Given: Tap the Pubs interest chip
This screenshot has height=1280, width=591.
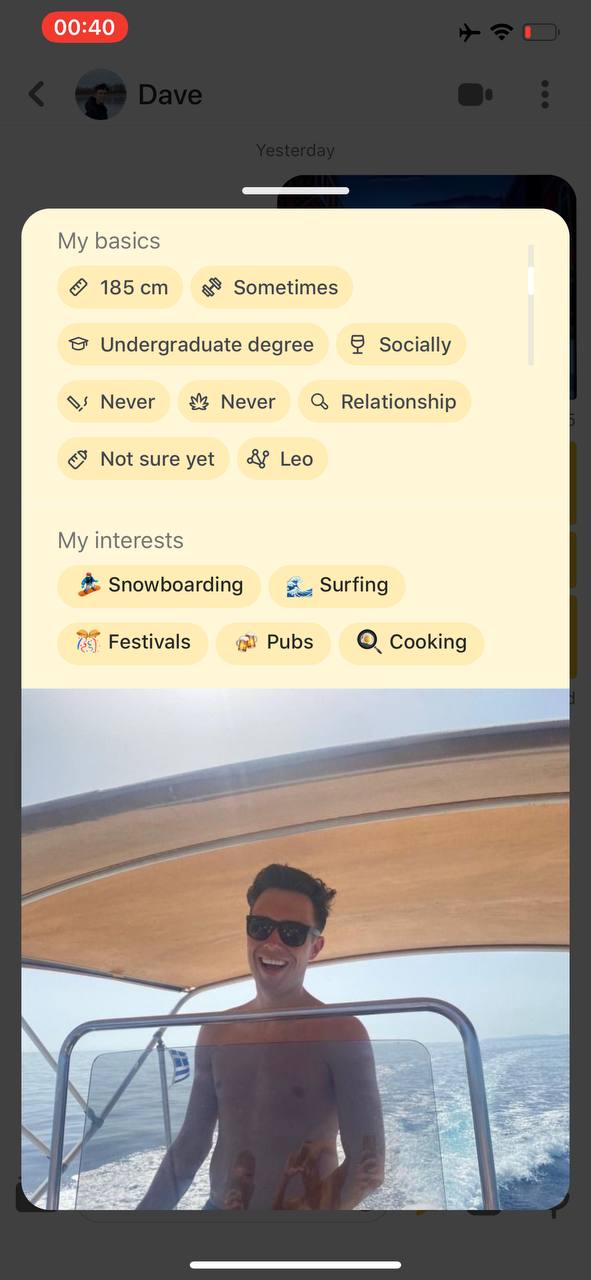Looking at the screenshot, I should point(273,643).
